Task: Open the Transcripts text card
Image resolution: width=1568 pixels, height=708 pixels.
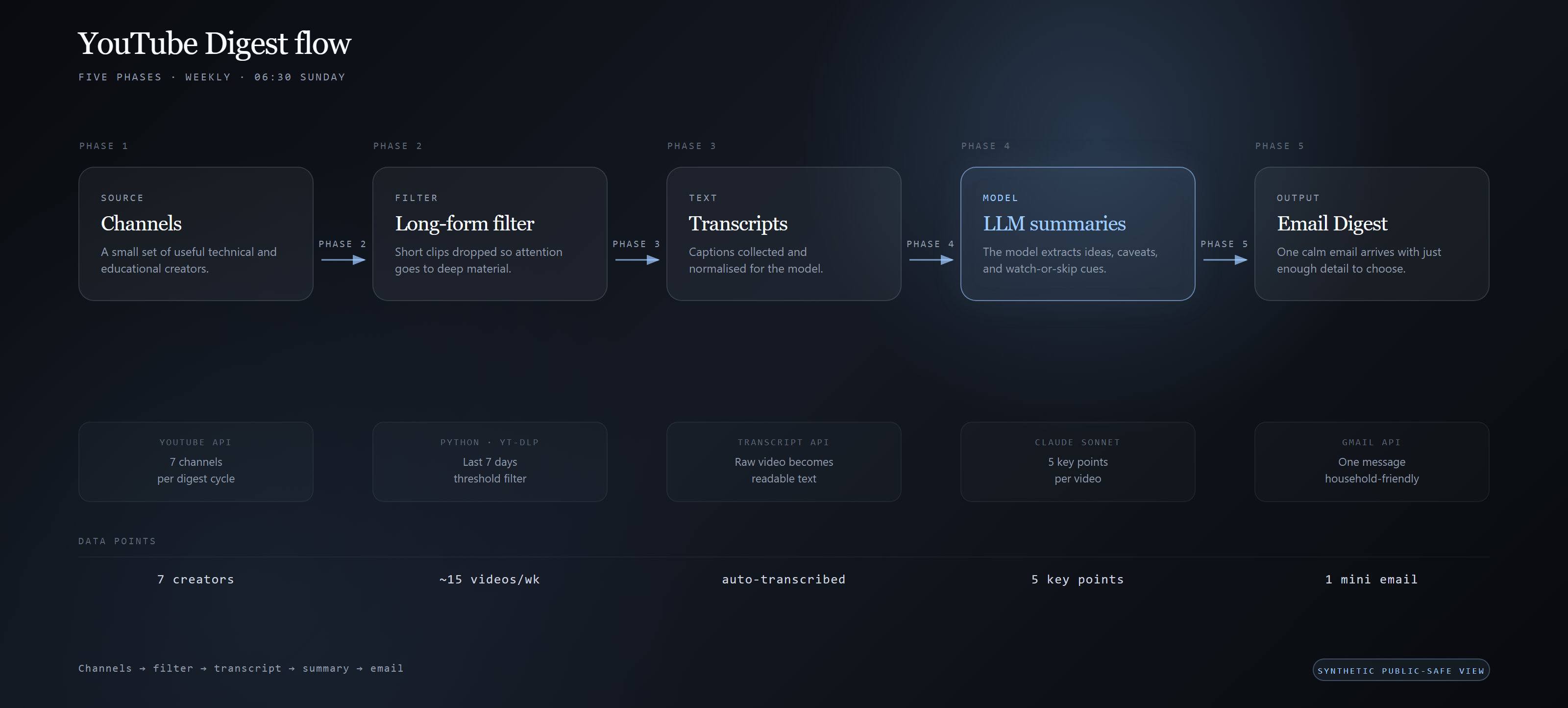Action: coord(784,233)
